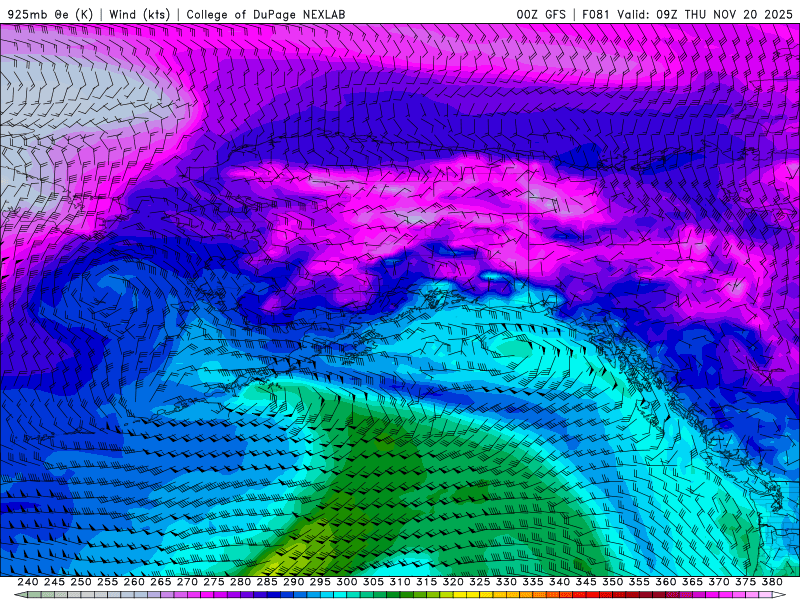This screenshot has height=600, width=800.
Task: Click the 240 value on the color scale
Action: coord(28,582)
